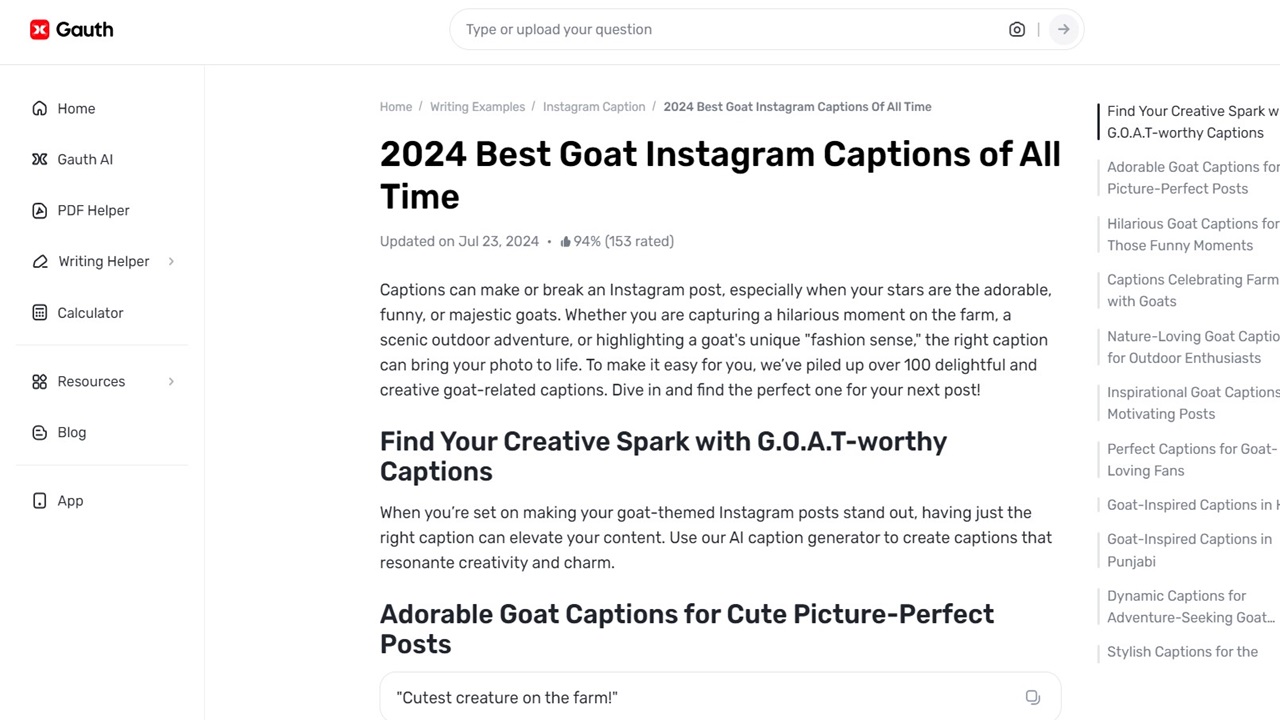Copy the caption using the copy icon

[1032, 697]
